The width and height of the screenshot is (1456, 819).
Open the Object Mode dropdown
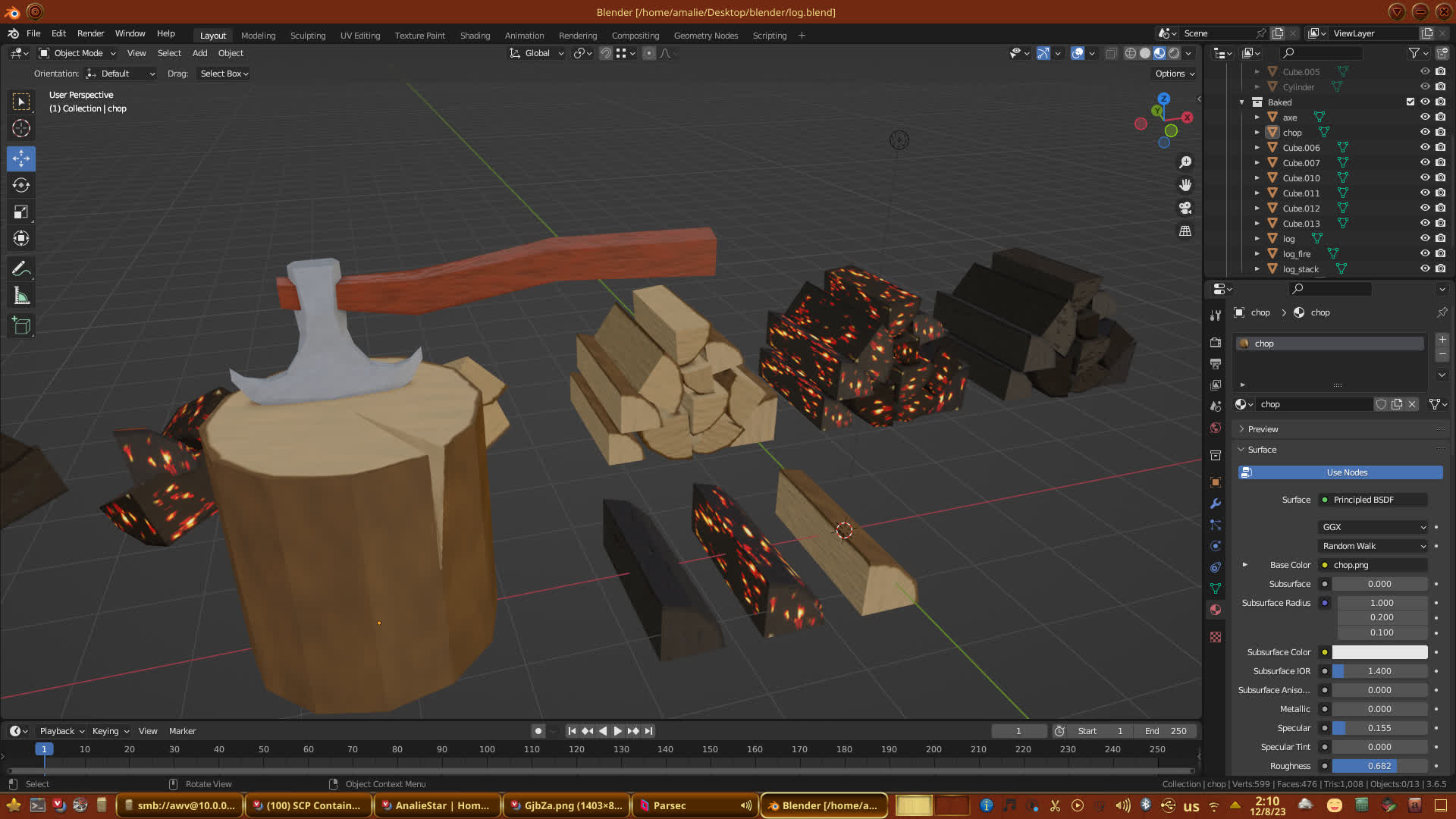(77, 53)
